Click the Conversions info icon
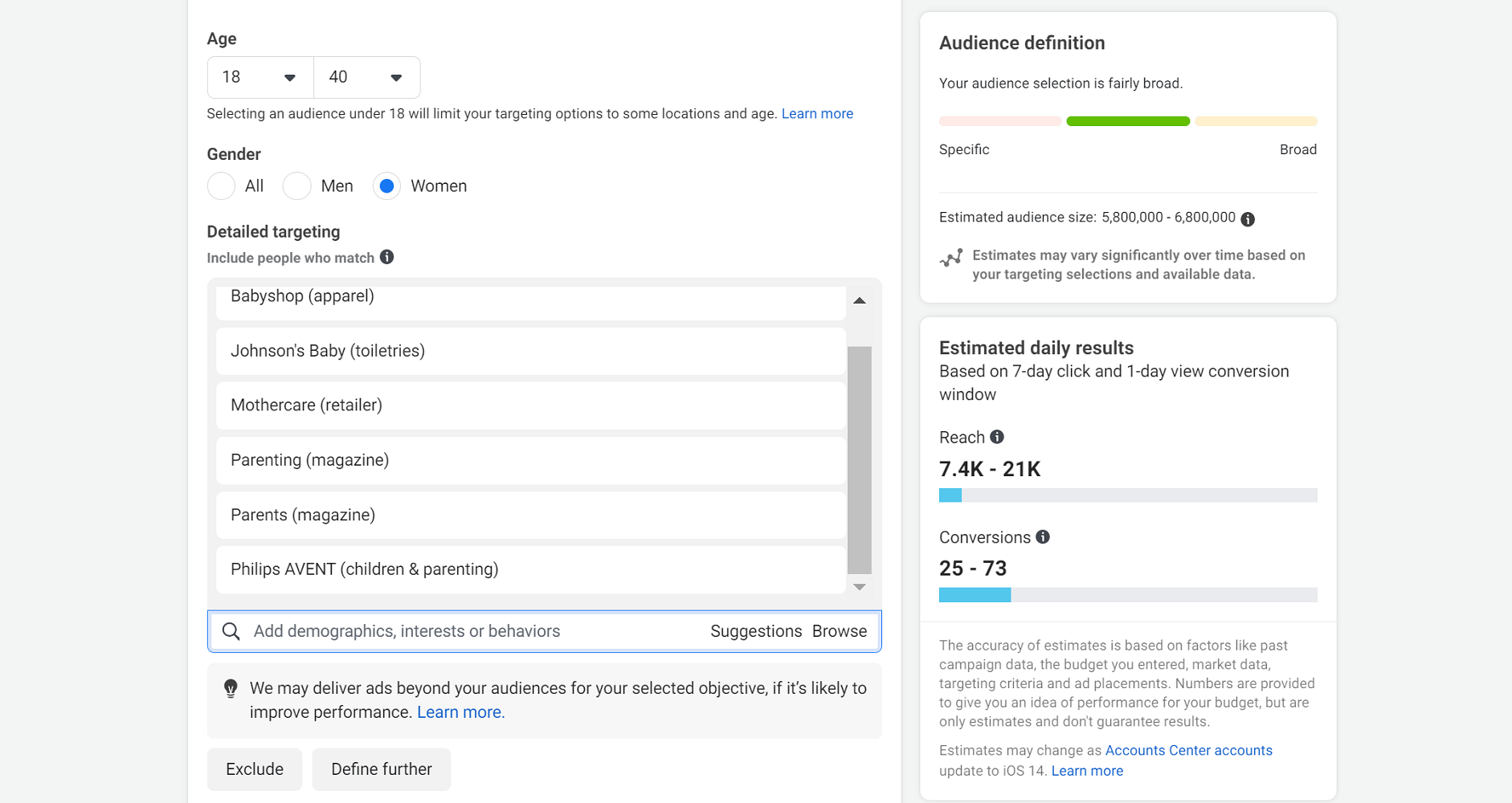This screenshot has width=1512, height=803. [1043, 536]
